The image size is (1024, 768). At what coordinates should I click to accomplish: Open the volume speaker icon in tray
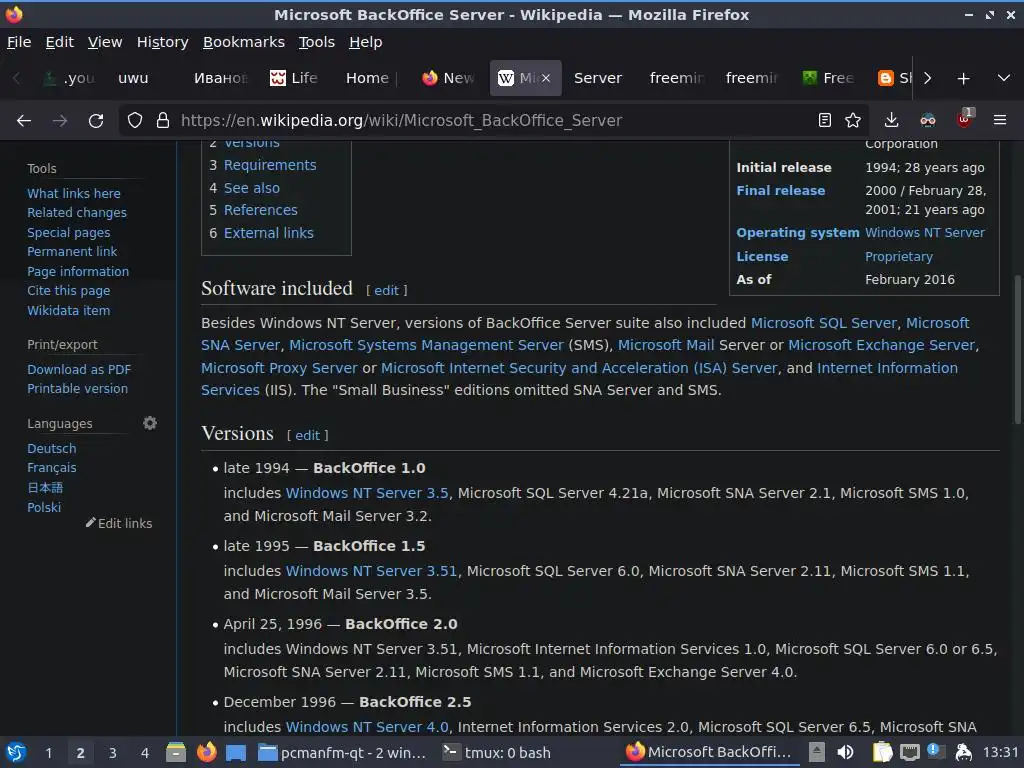(x=846, y=752)
